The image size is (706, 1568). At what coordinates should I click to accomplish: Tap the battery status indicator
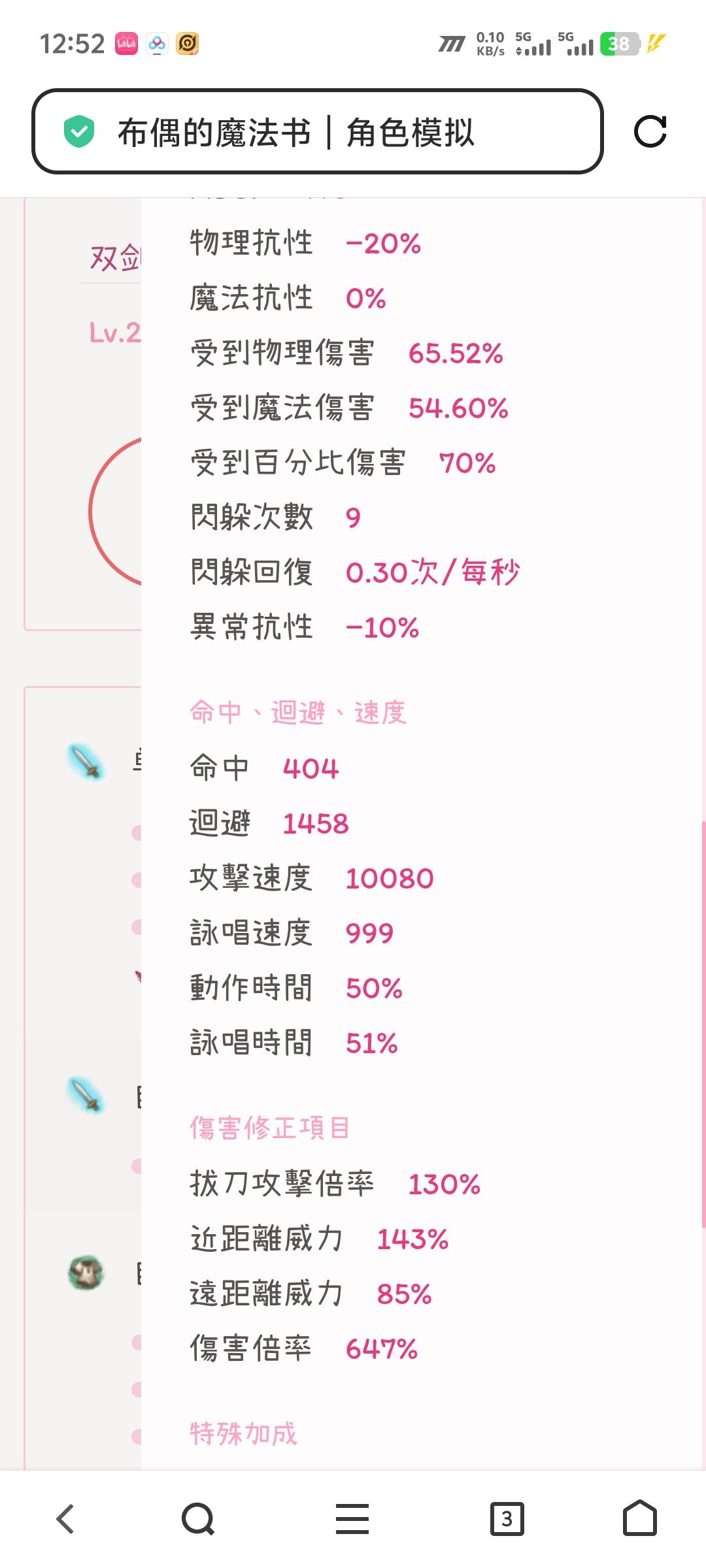620,44
